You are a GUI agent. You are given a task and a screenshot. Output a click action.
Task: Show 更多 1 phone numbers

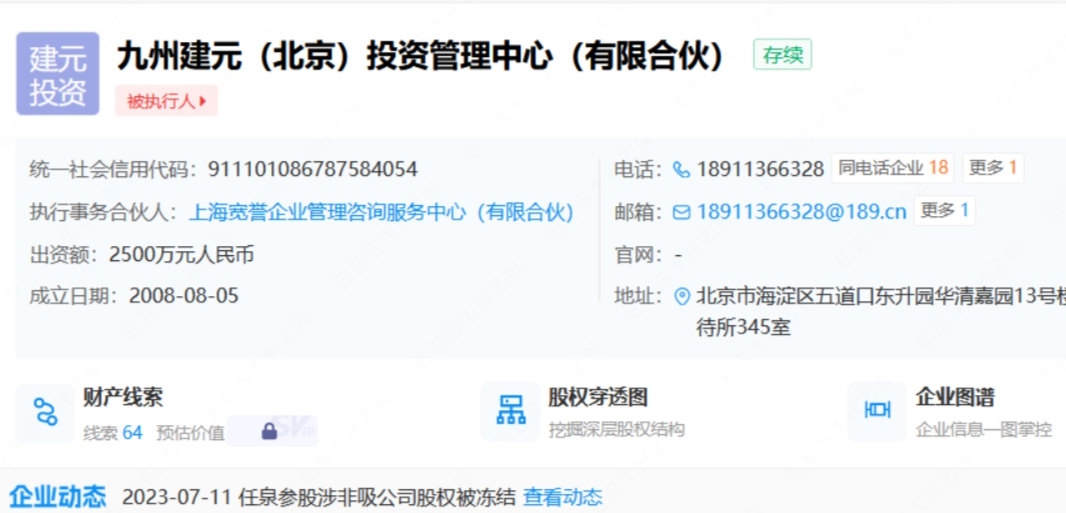(x=993, y=169)
